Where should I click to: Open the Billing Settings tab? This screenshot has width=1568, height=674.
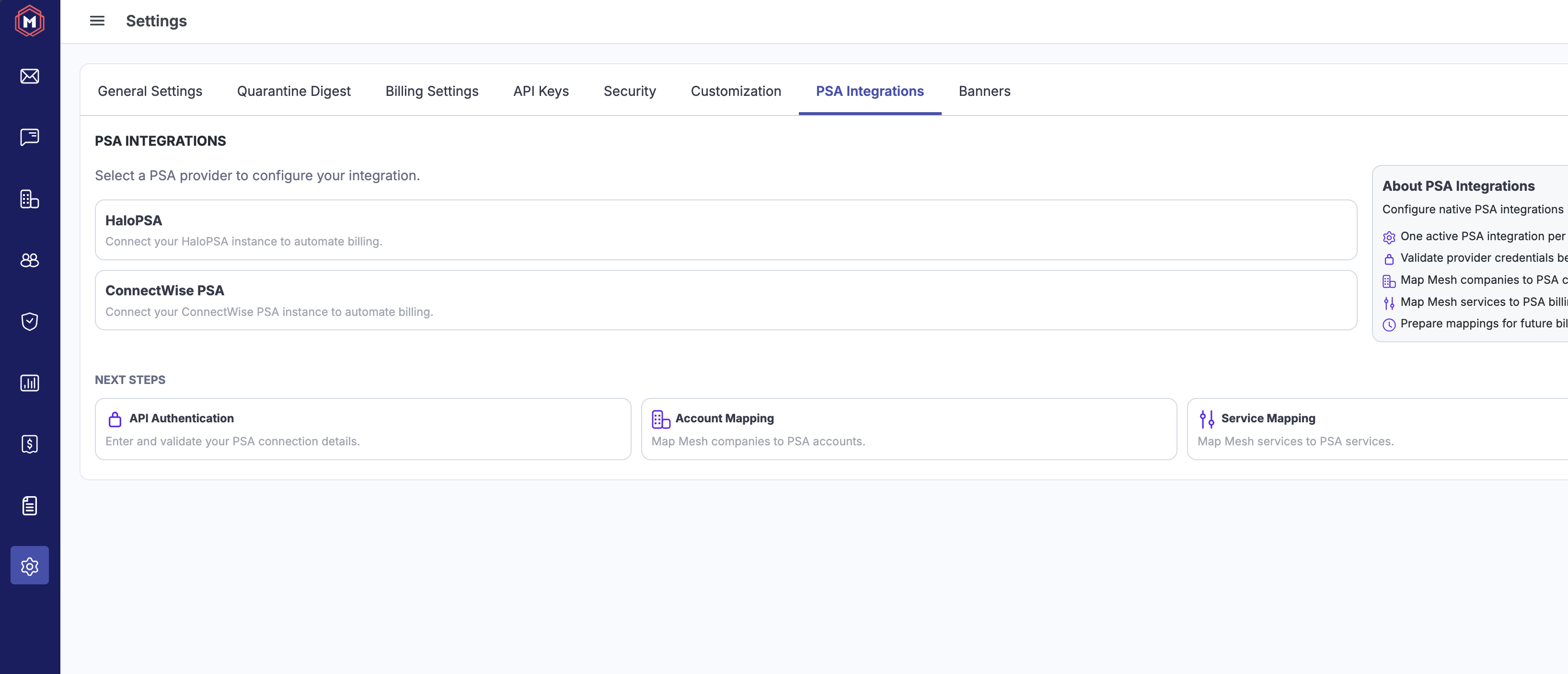432,91
